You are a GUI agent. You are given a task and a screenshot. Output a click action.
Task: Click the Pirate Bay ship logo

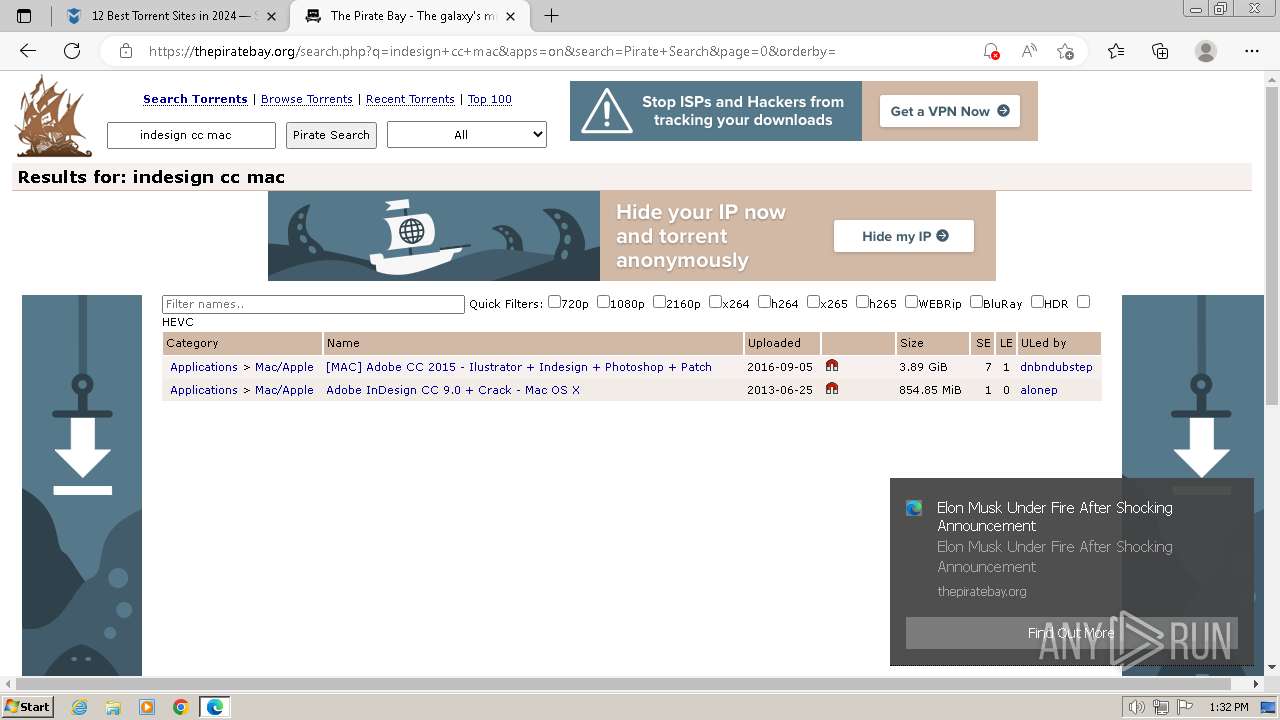(53, 116)
